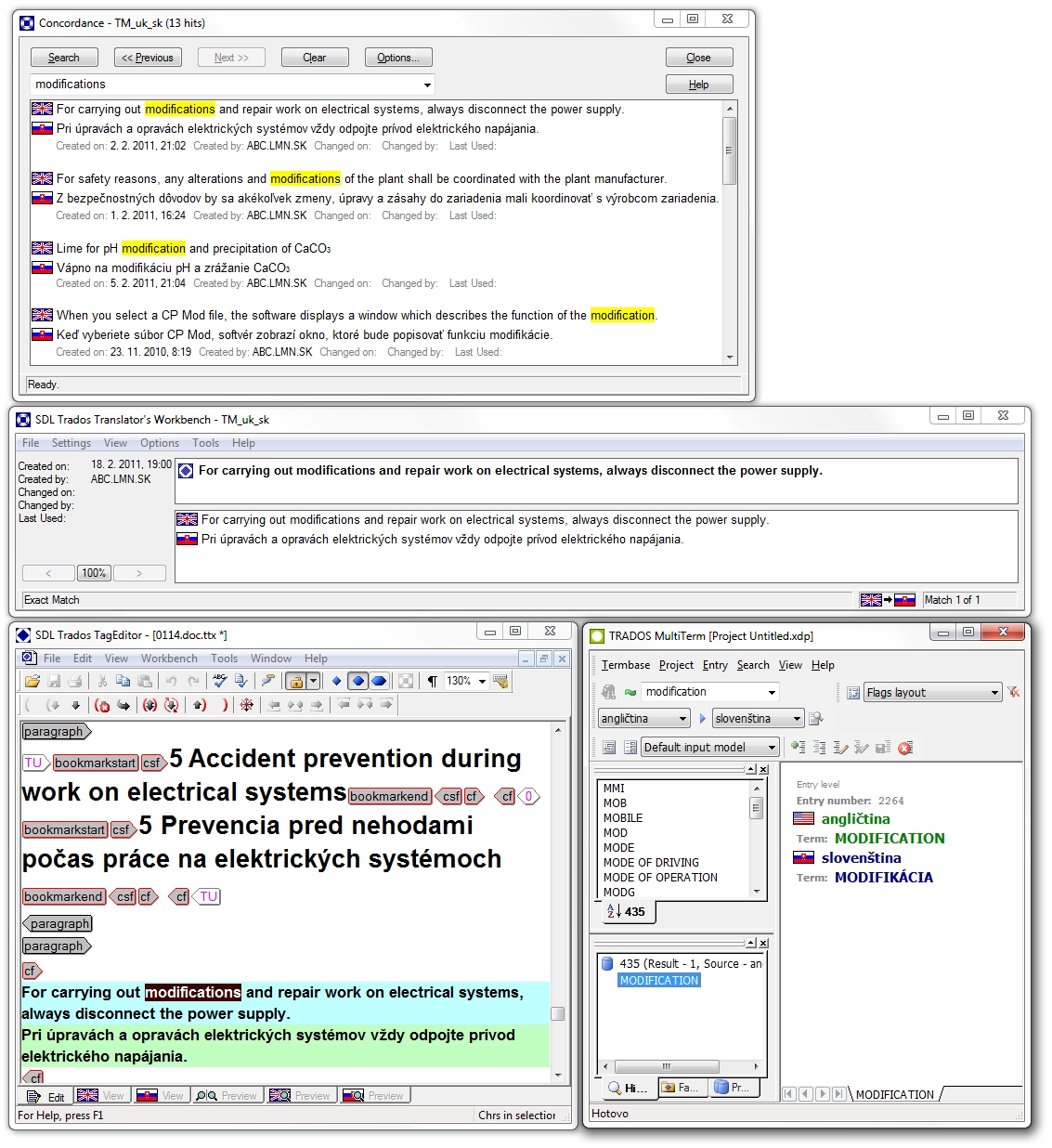The image size is (1052, 1148).
Task: Expand the TagEditor zoom 130% dropdown
Action: (x=482, y=682)
